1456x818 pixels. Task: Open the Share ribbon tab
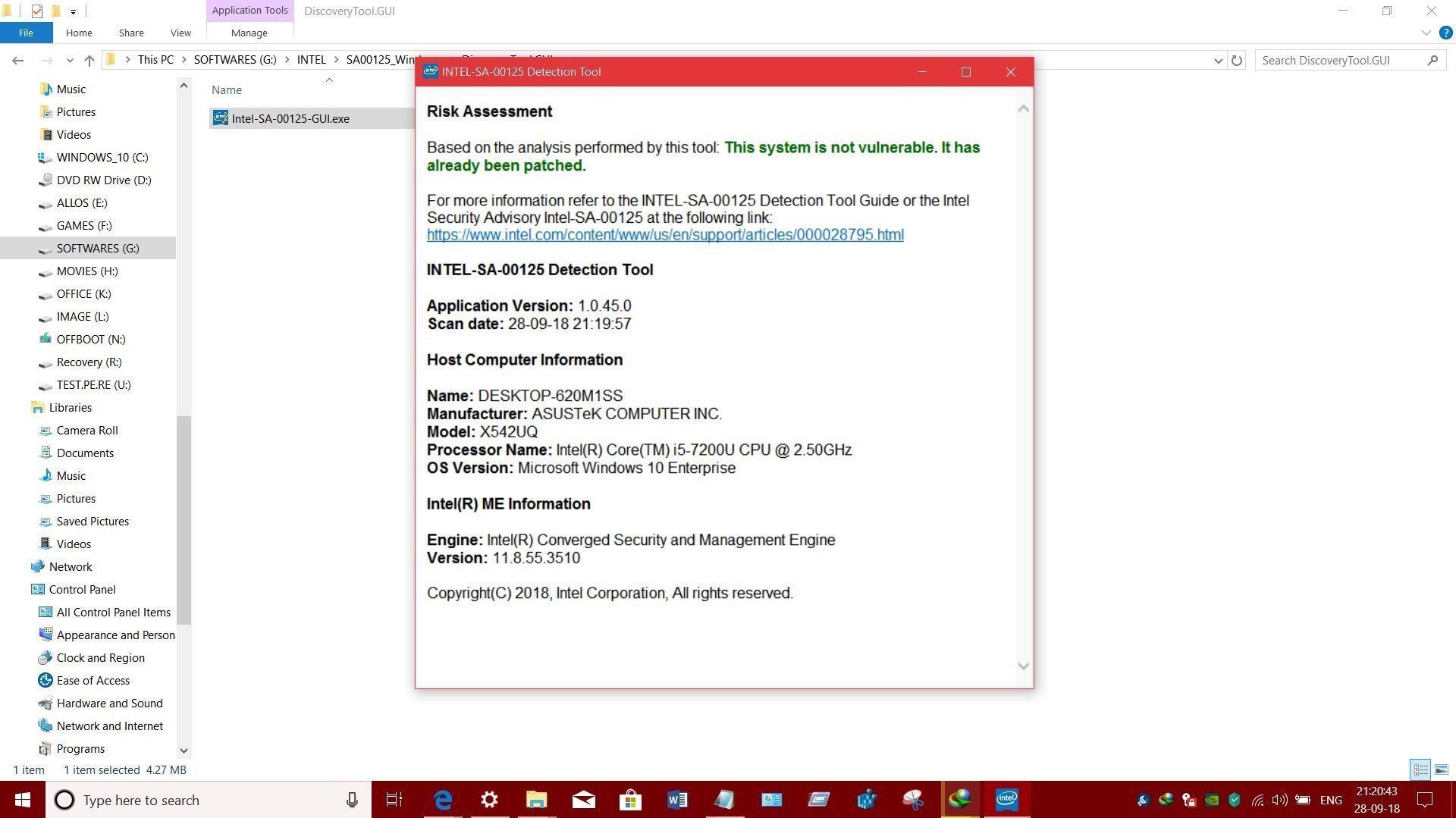(x=131, y=33)
